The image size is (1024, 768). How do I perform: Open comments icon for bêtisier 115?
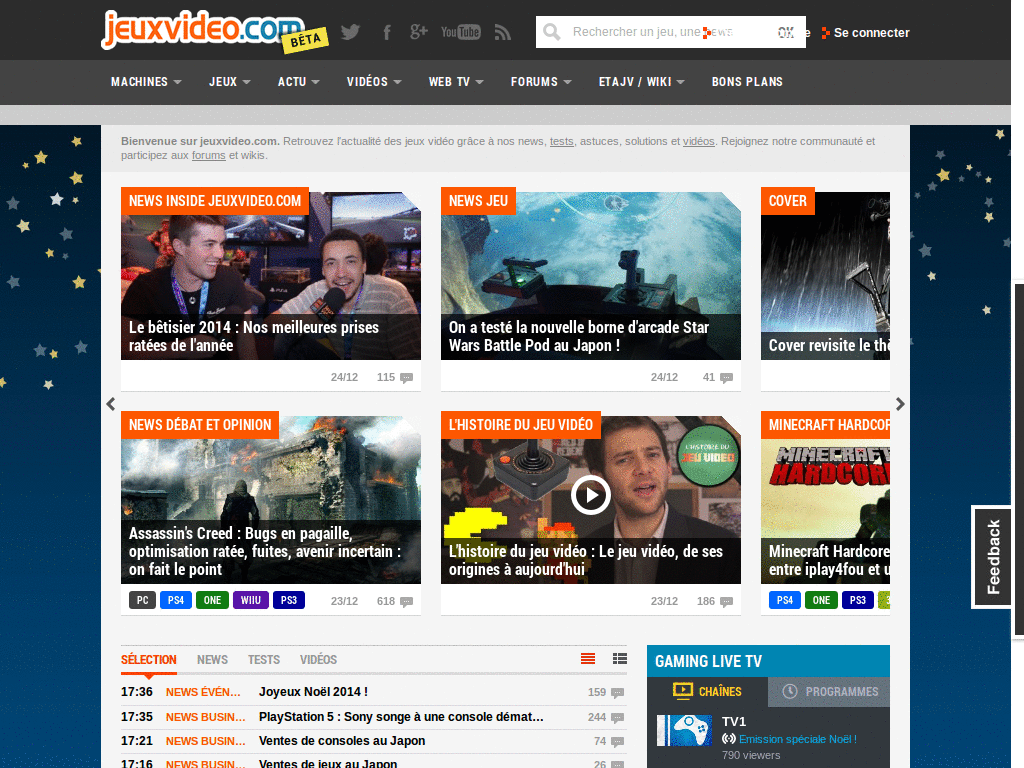[406, 377]
